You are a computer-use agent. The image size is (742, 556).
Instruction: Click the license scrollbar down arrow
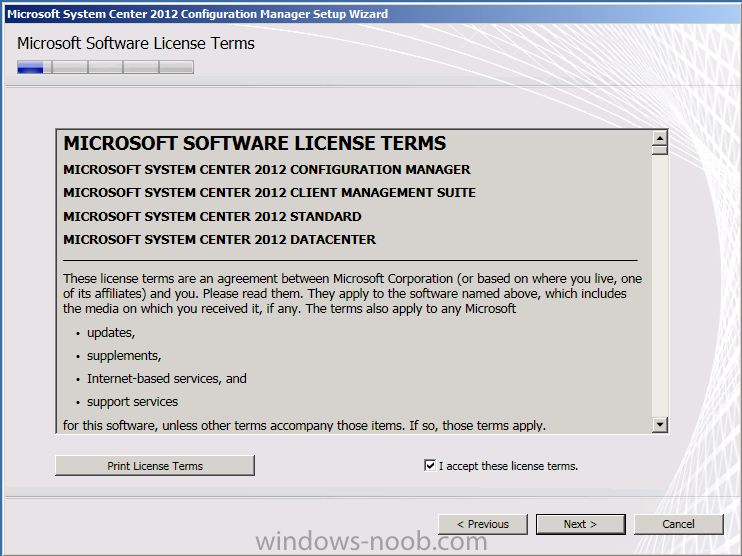pyautogui.click(x=660, y=424)
